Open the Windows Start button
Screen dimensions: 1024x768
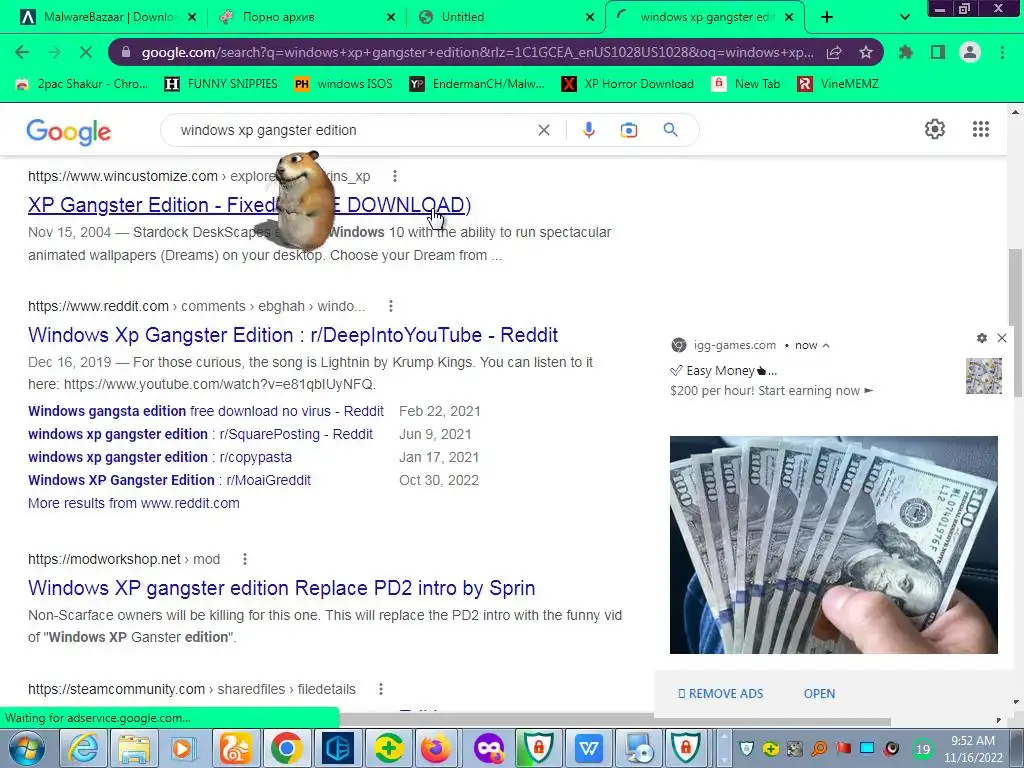click(27, 748)
